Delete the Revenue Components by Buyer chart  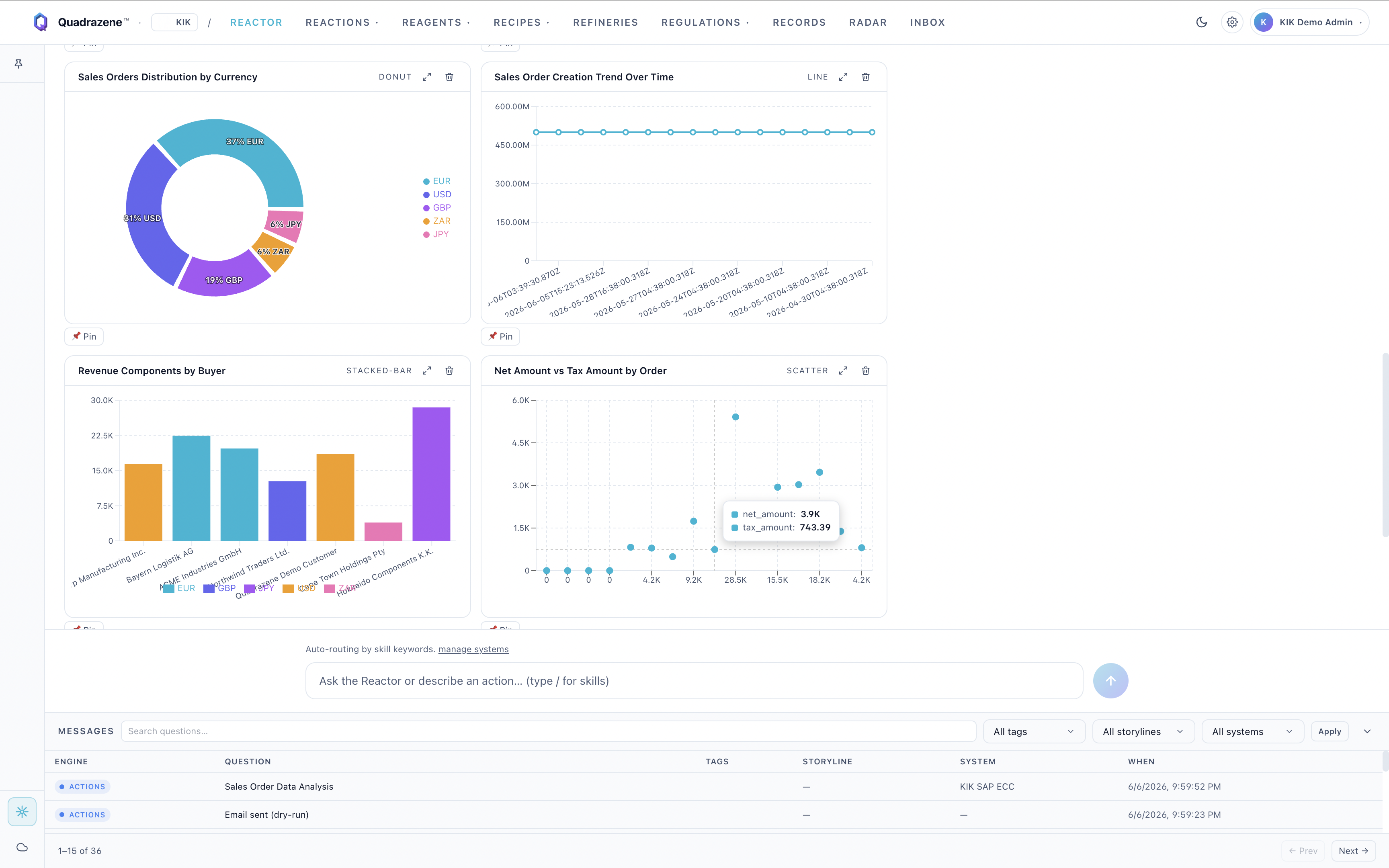449,371
